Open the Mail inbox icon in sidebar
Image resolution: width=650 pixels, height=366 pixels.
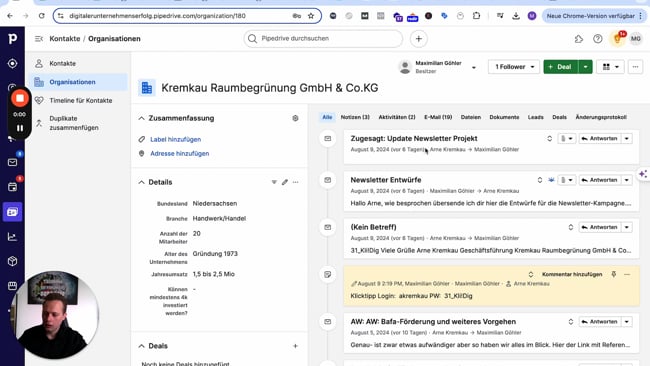pos(12,162)
